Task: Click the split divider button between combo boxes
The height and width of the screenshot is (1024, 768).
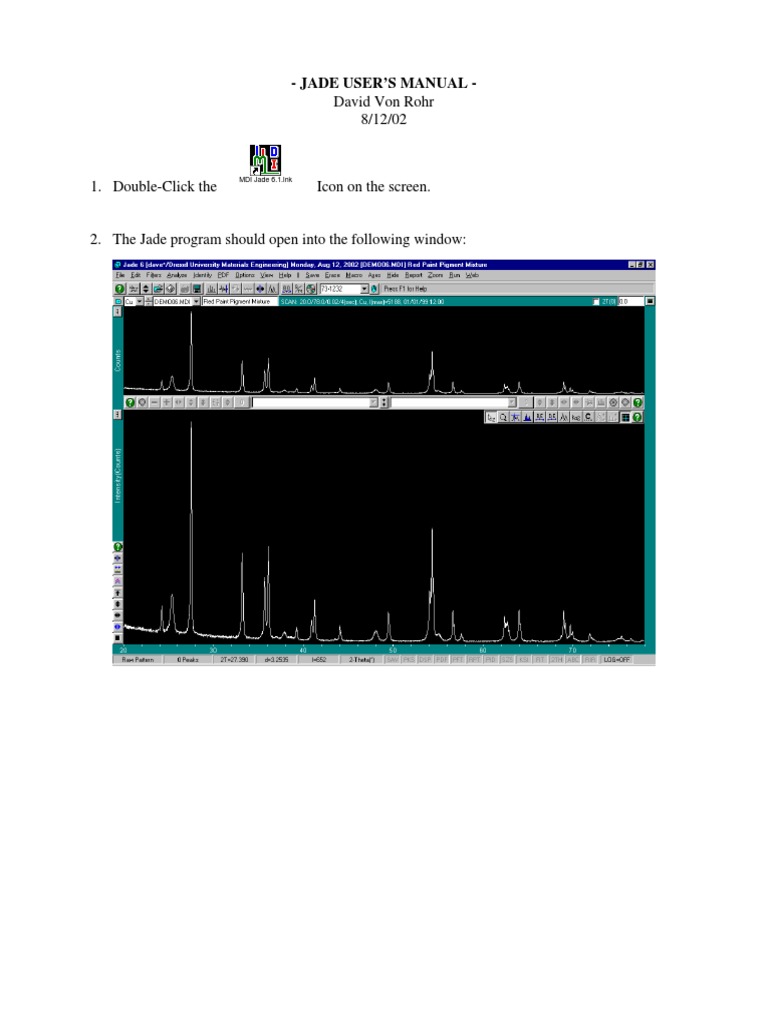Action: pos(385,402)
